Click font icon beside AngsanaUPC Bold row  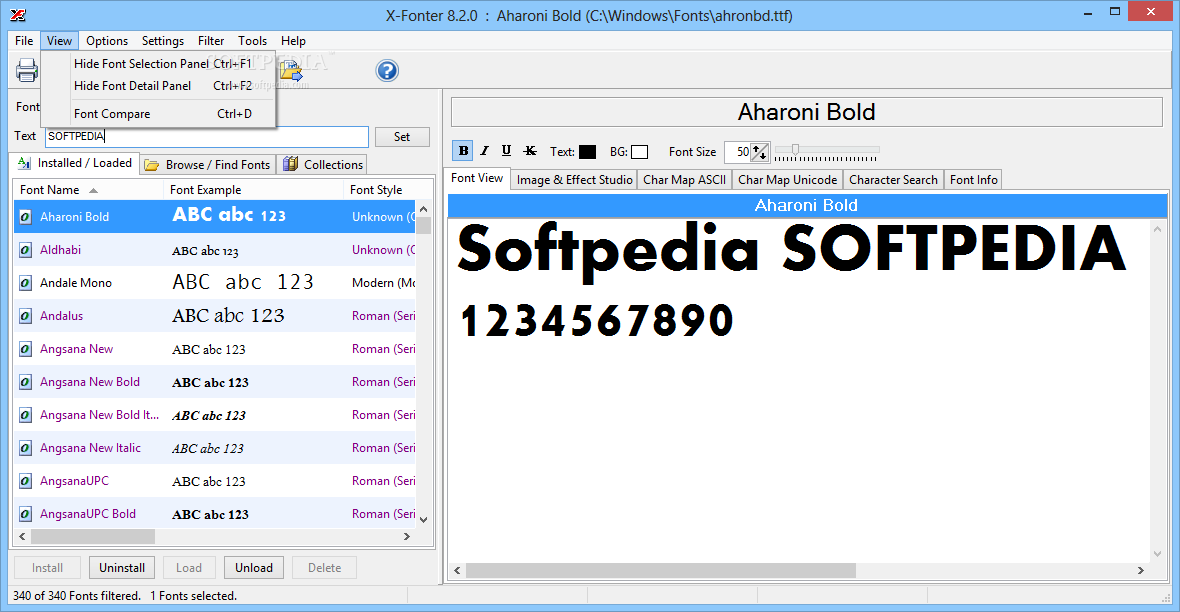(x=26, y=514)
